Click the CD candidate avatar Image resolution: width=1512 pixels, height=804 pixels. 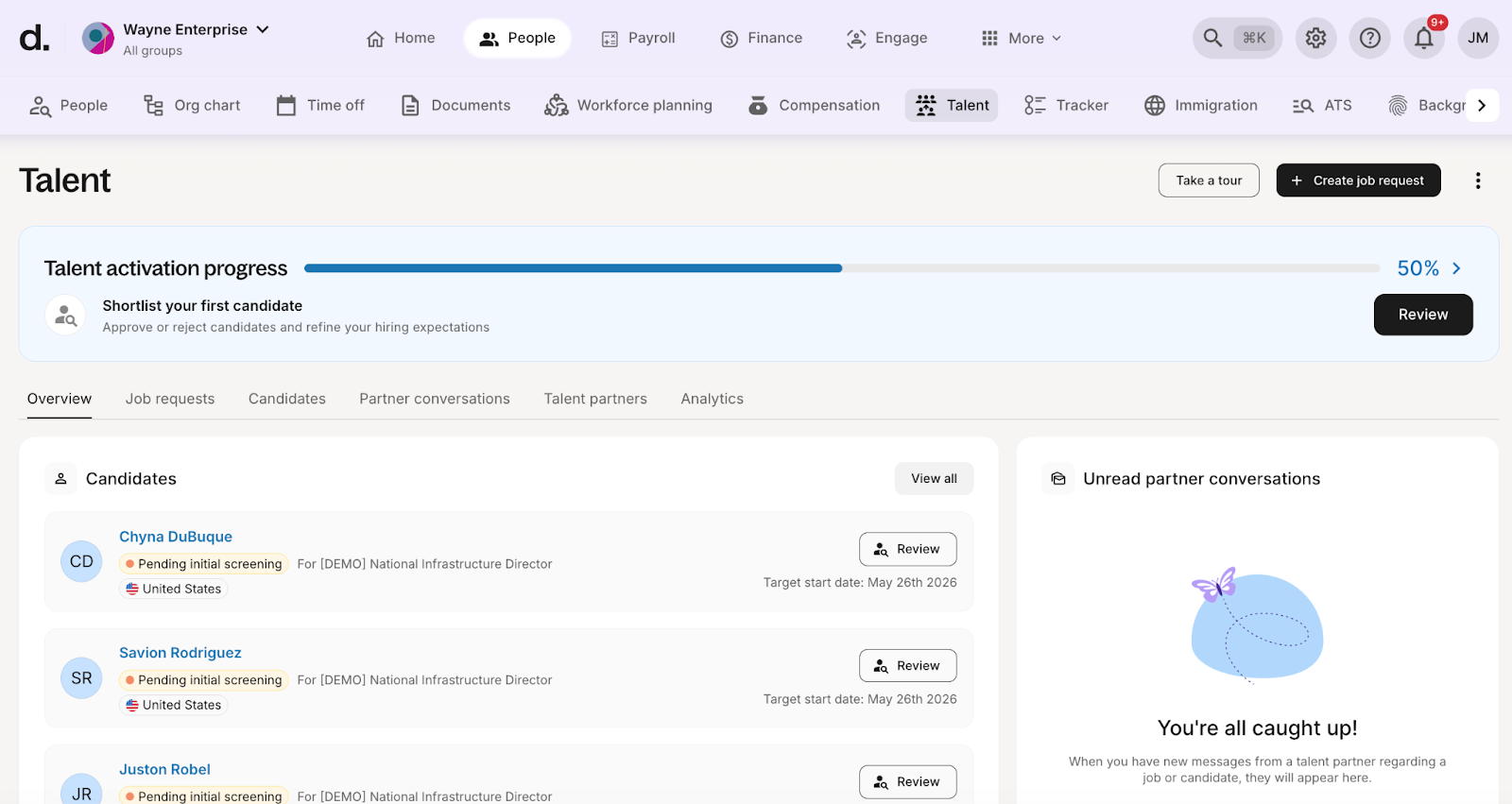pyautogui.click(x=81, y=561)
